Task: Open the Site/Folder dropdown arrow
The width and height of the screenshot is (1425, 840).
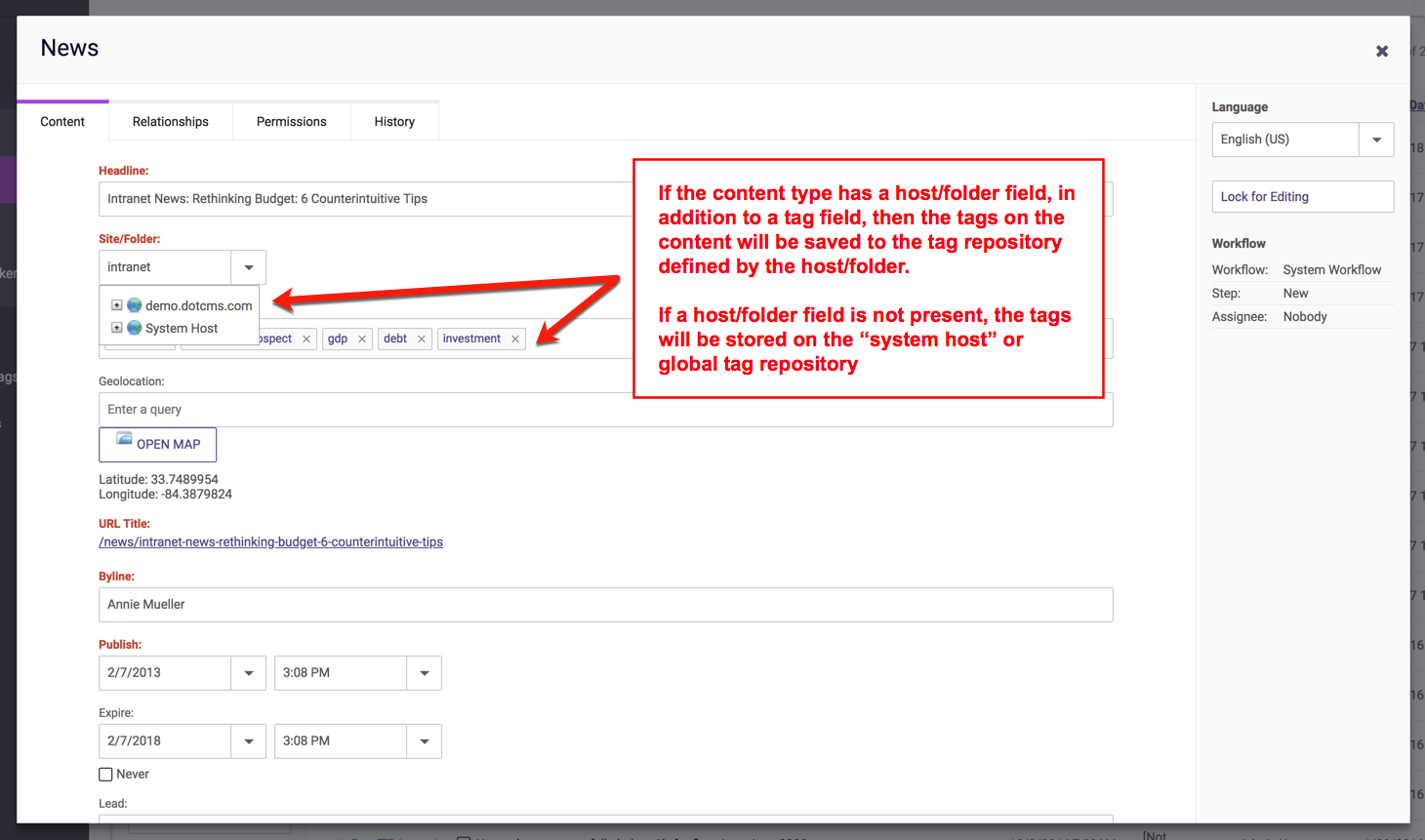Action: tap(249, 267)
